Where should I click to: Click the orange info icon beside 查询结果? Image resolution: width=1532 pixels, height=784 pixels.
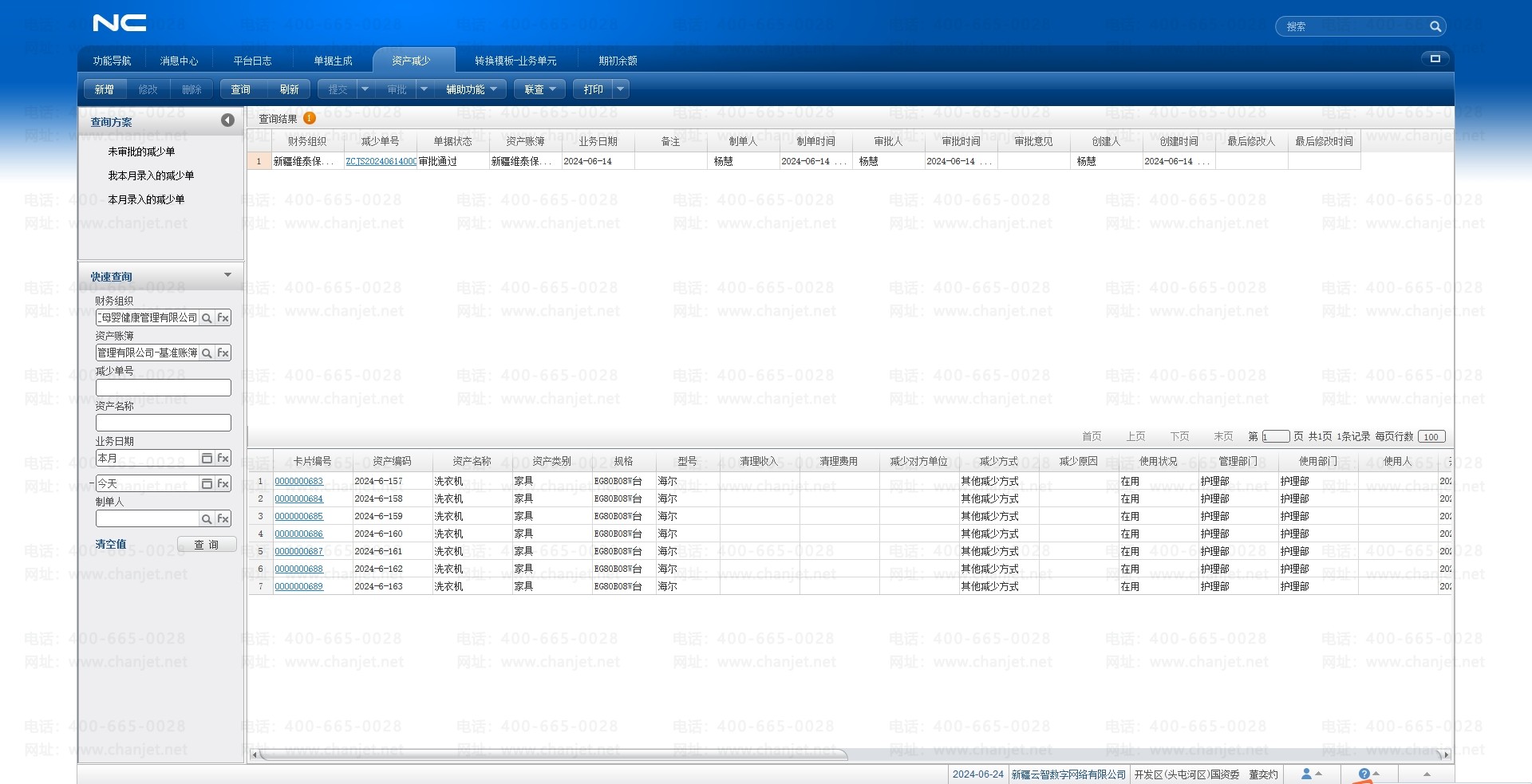[x=310, y=118]
